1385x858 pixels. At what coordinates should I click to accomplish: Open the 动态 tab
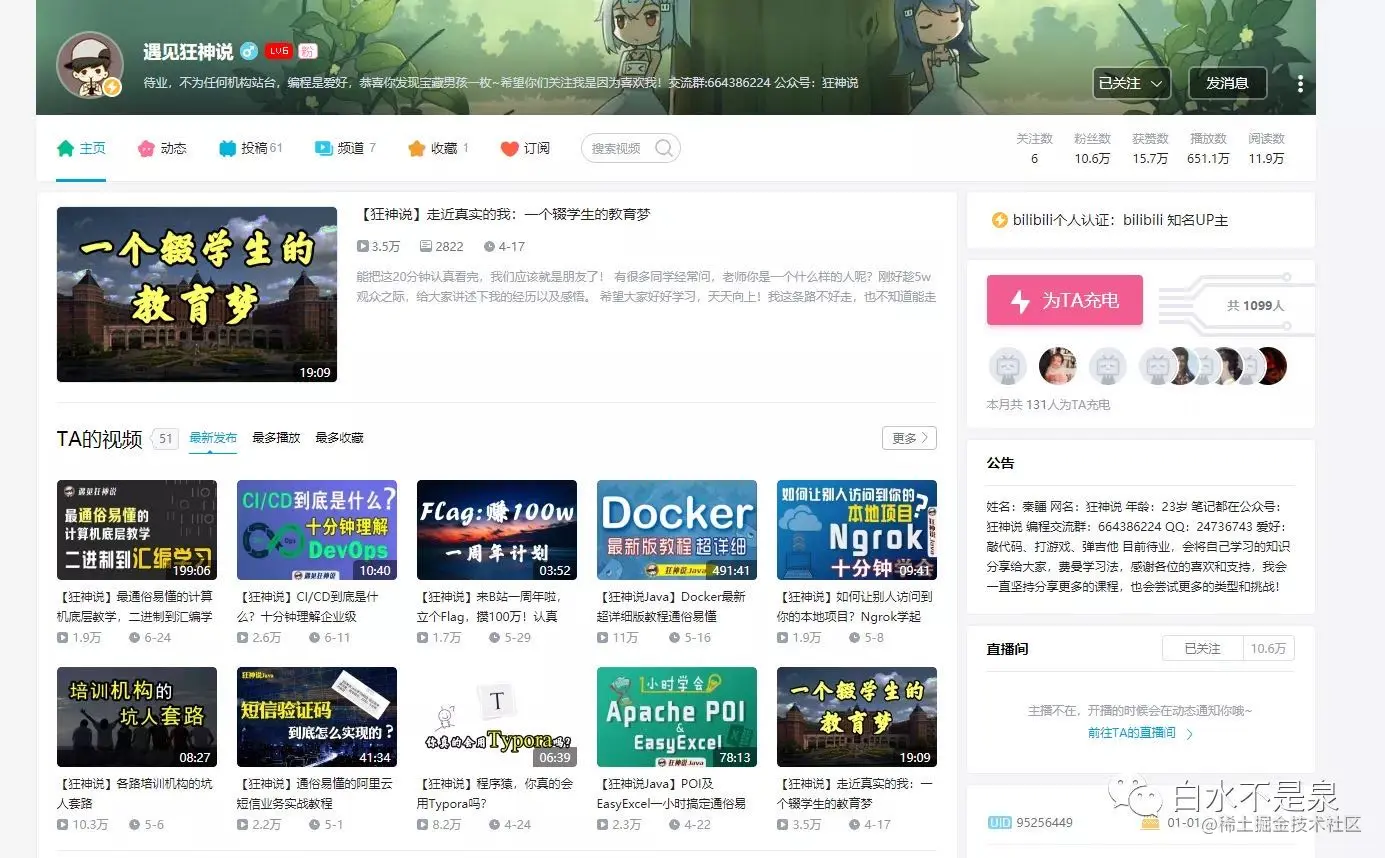click(162, 148)
